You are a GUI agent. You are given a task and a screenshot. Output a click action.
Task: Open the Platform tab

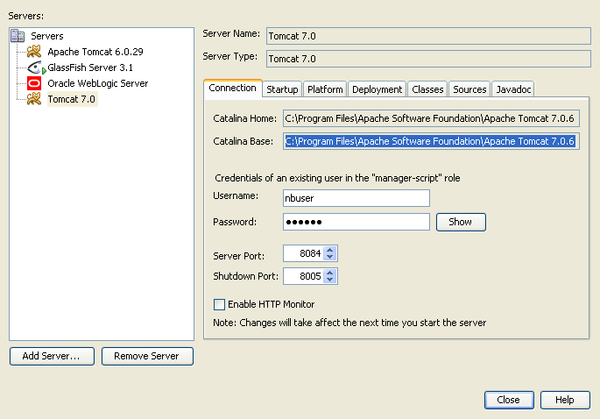[x=325, y=89]
